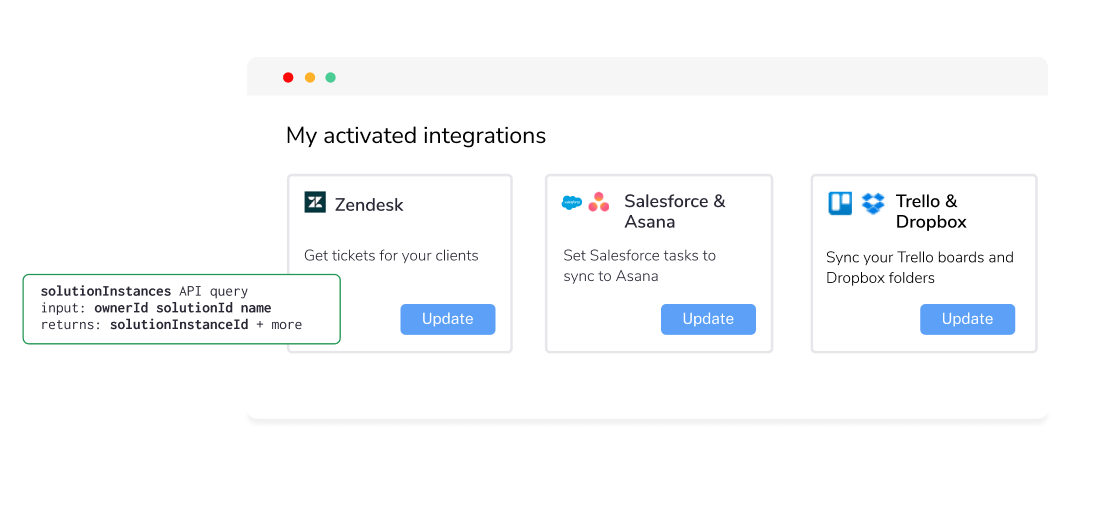Update the Zendesk integration
The width and height of the screenshot is (1111, 510).
447,319
